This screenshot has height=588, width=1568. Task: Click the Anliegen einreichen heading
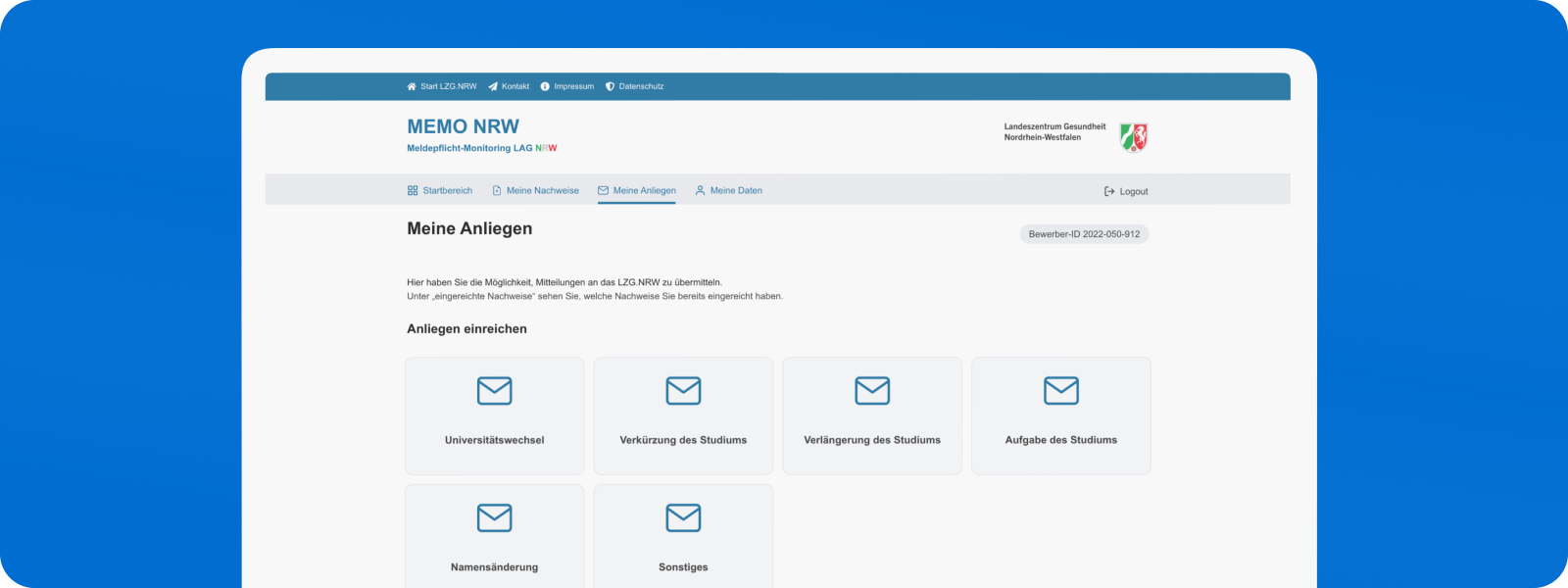pos(466,329)
